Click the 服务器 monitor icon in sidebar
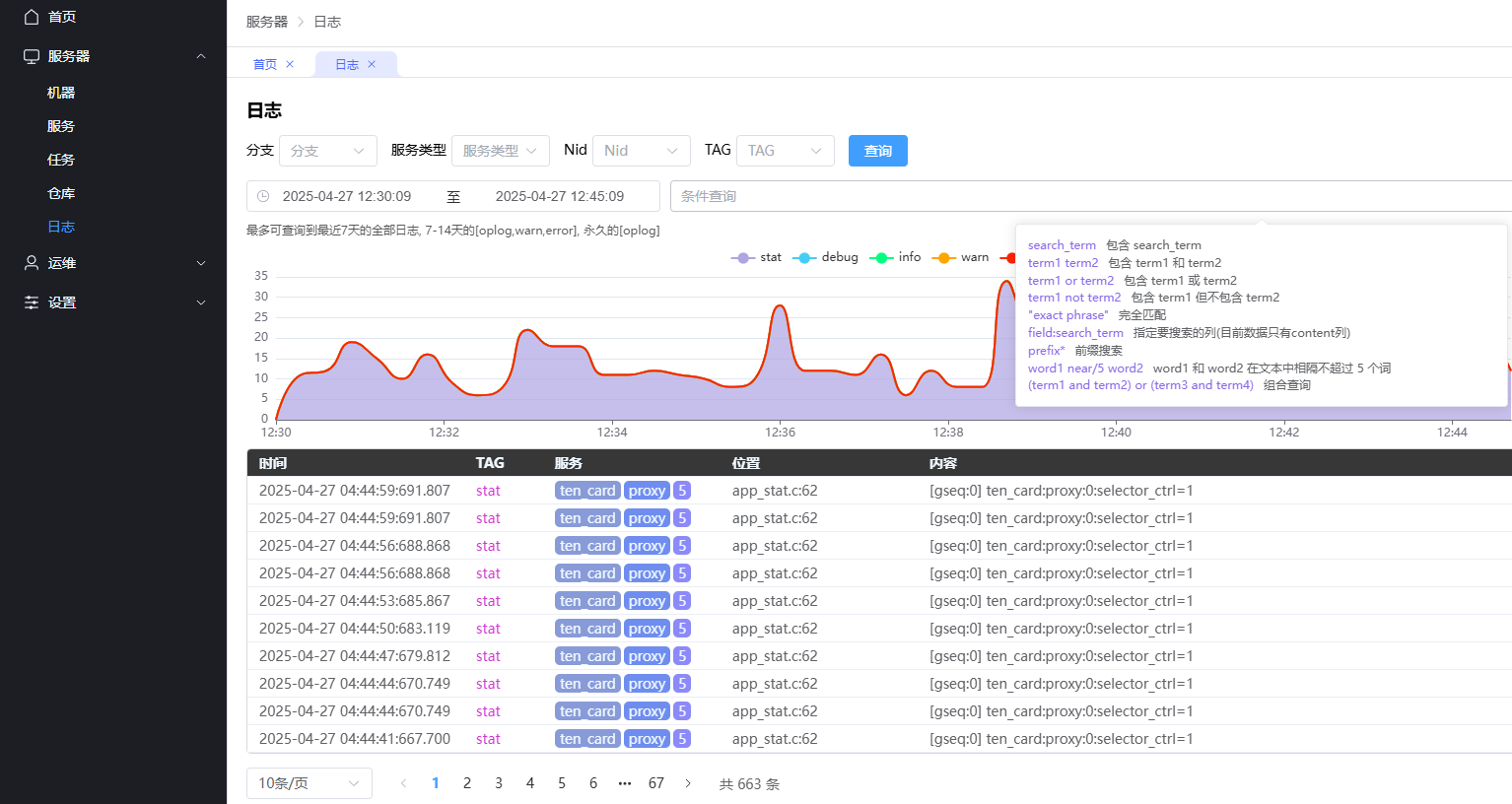This screenshot has height=804, width=1512. pos(32,56)
